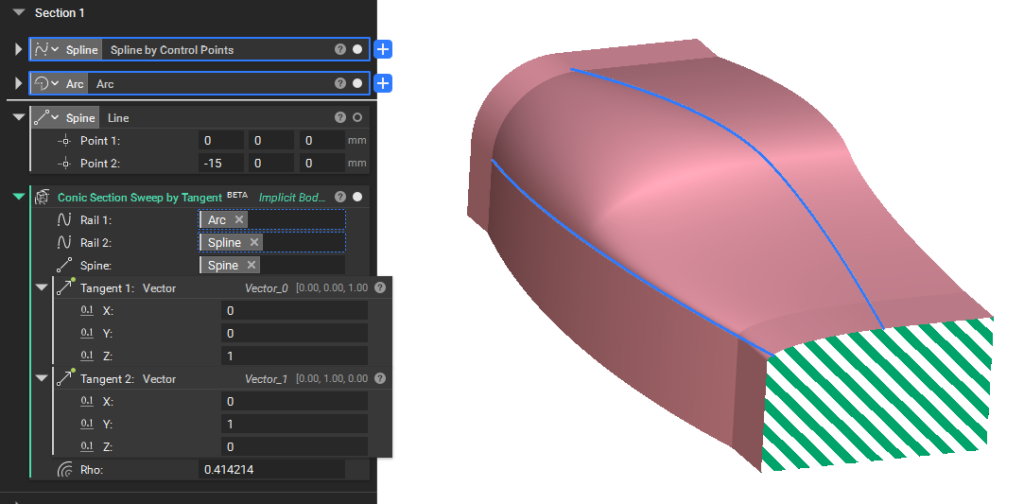Expand the Spline by Control Points block

tap(18, 49)
